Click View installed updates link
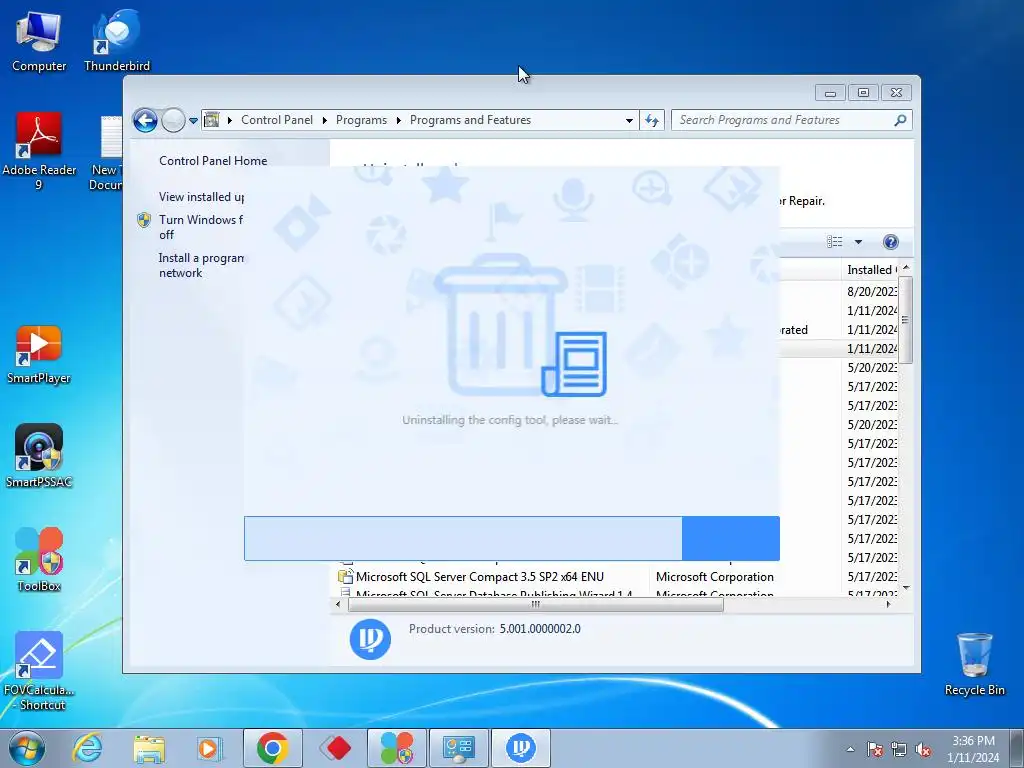 (201, 197)
